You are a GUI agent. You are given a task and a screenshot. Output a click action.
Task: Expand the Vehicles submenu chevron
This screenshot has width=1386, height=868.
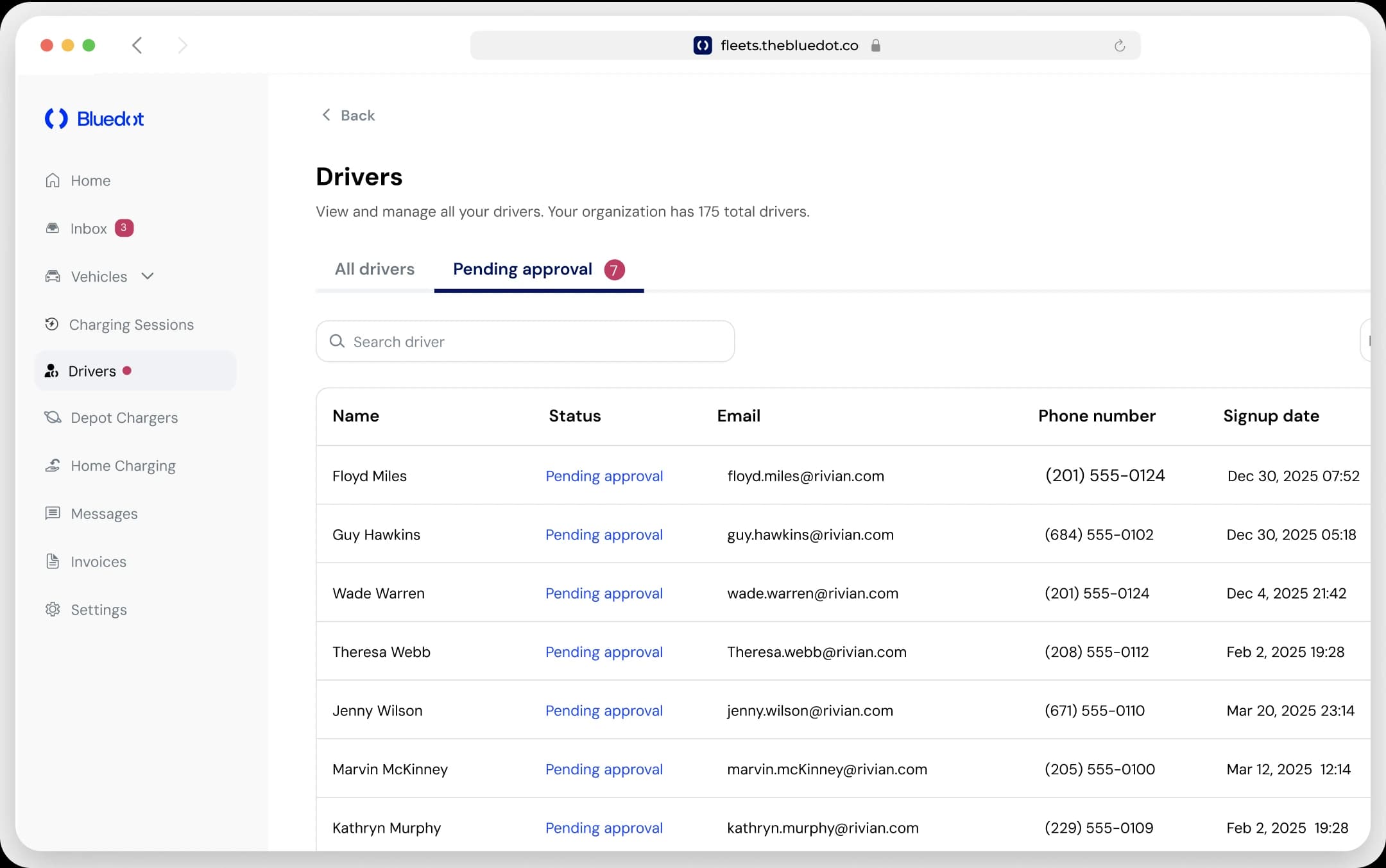[148, 277]
